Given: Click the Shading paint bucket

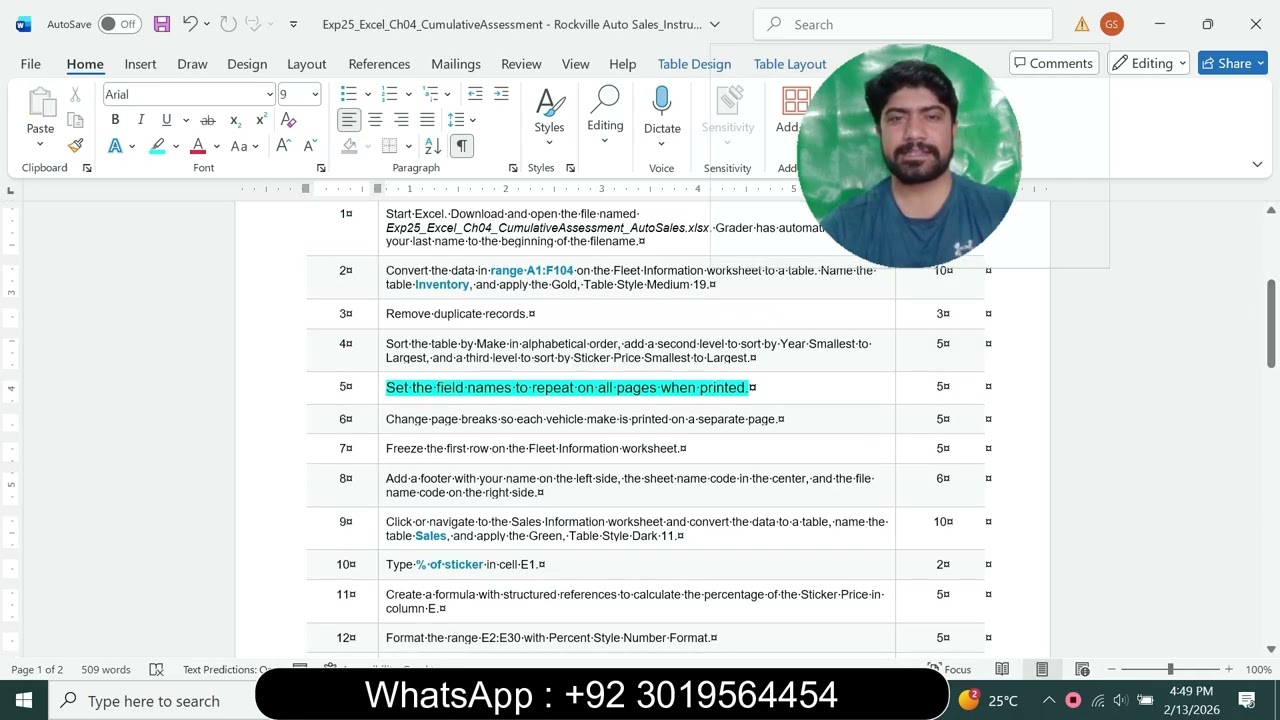Looking at the screenshot, I should pyautogui.click(x=349, y=146).
